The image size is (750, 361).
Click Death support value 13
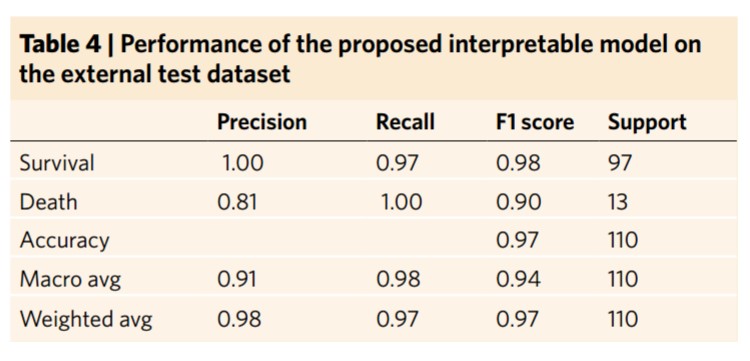(x=618, y=202)
